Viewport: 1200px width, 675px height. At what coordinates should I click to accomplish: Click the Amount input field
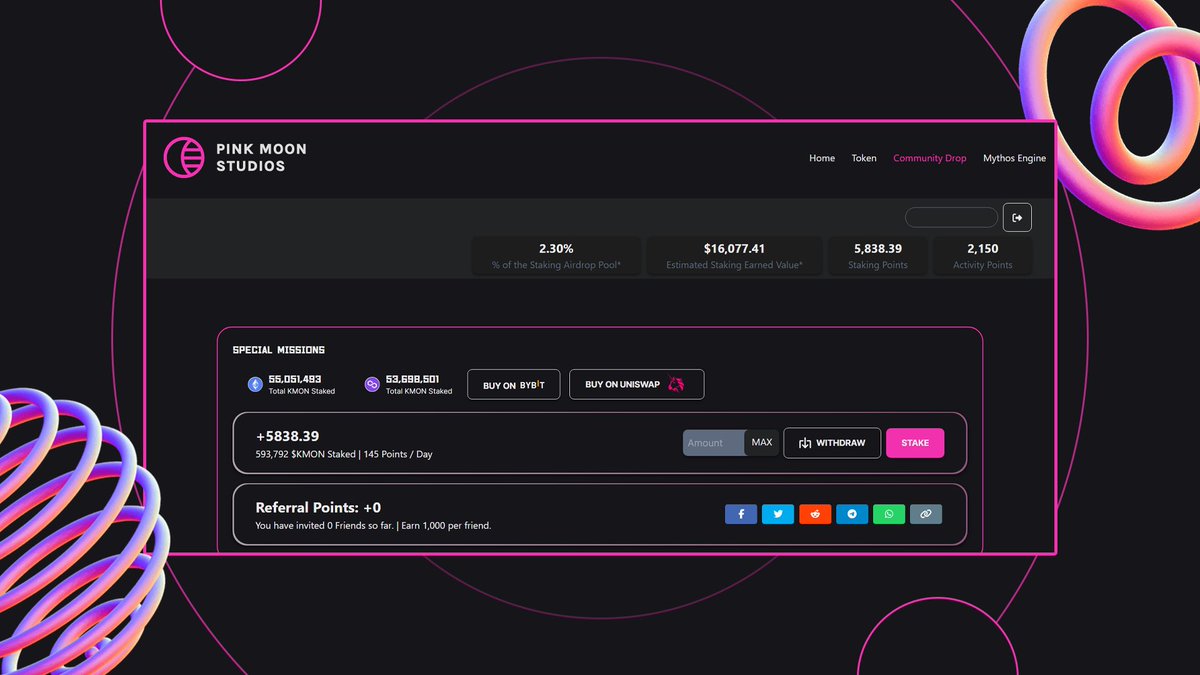pos(712,442)
